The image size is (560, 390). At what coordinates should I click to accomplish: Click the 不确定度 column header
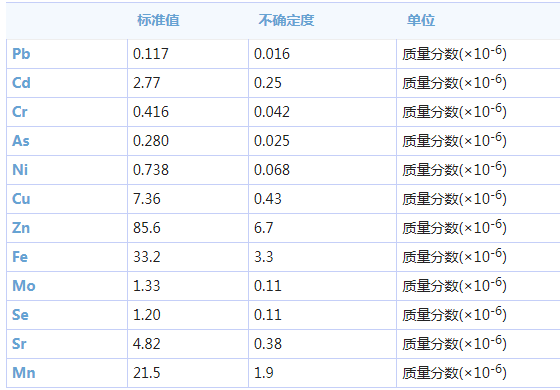286,20
